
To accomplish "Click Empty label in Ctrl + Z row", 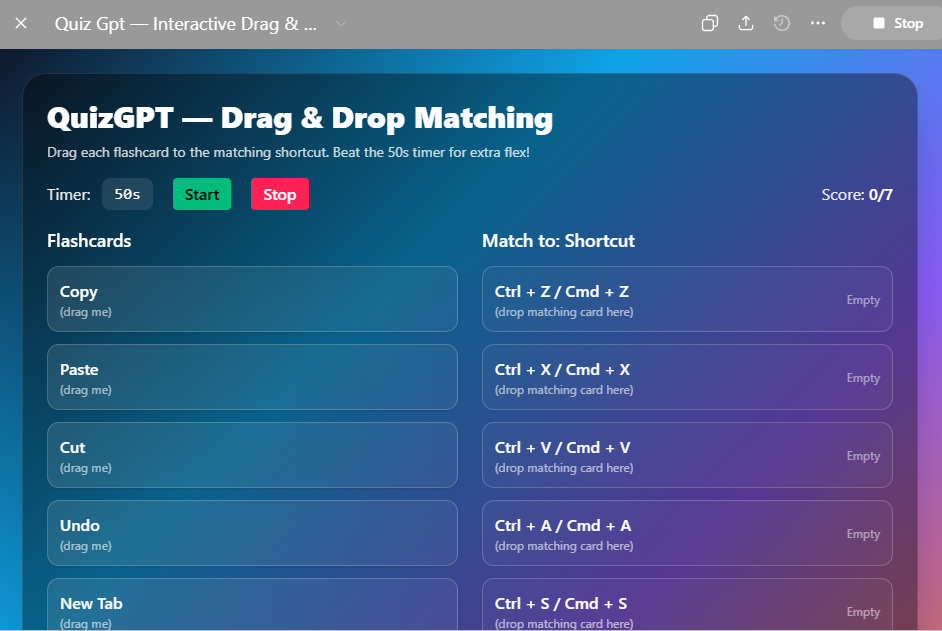I will (x=863, y=300).
